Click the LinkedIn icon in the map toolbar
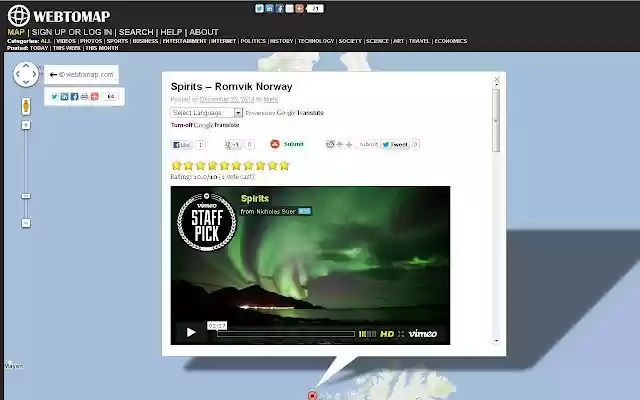640x400 pixels. tap(64, 96)
